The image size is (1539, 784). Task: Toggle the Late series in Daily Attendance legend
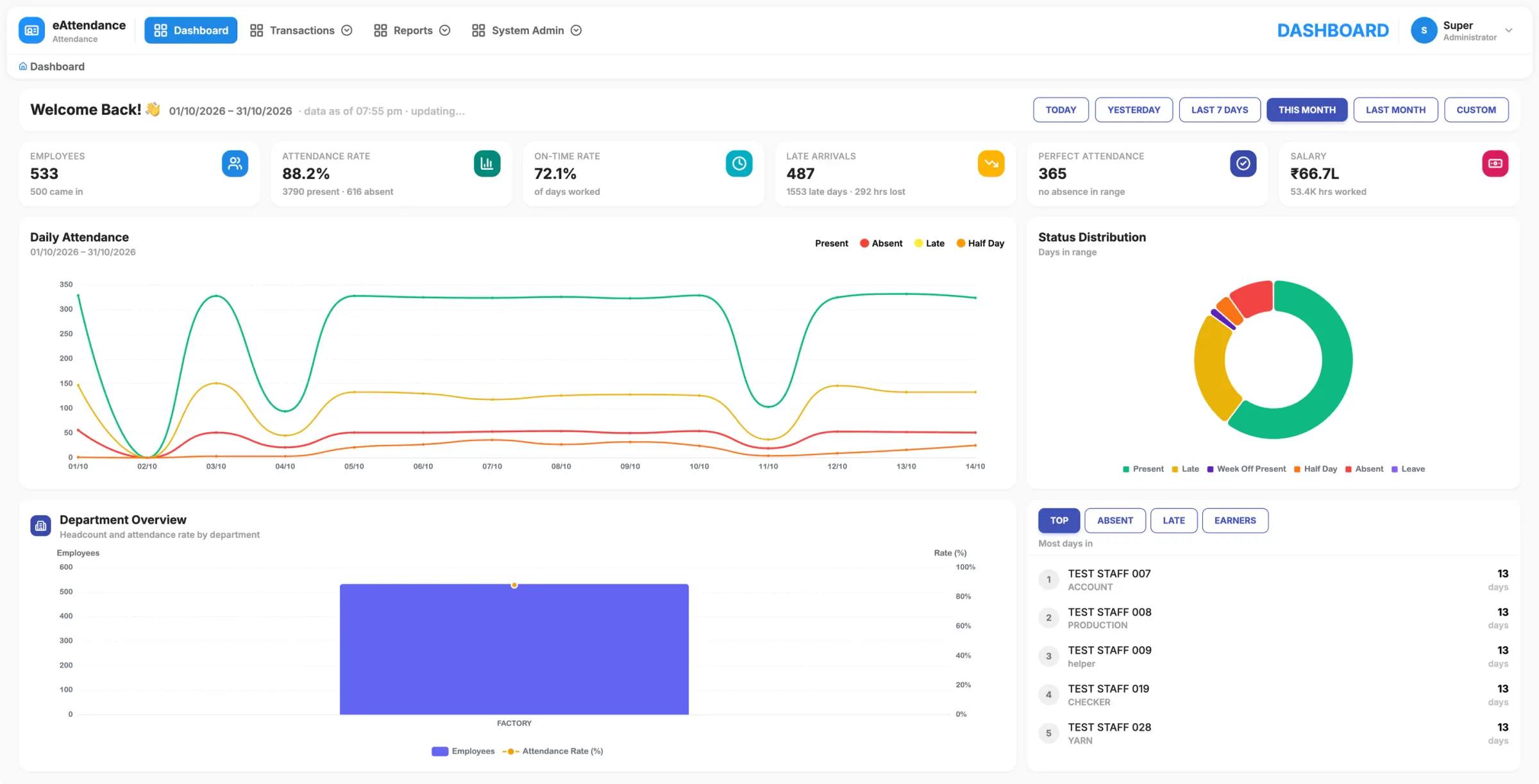pos(929,243)
